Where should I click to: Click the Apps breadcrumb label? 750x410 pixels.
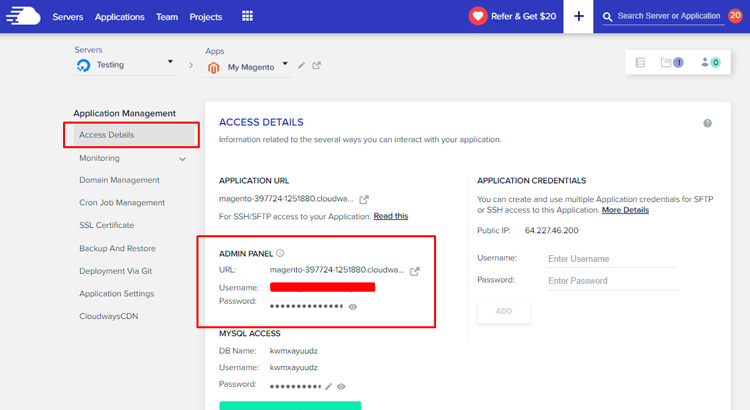(x=215, y=51)
